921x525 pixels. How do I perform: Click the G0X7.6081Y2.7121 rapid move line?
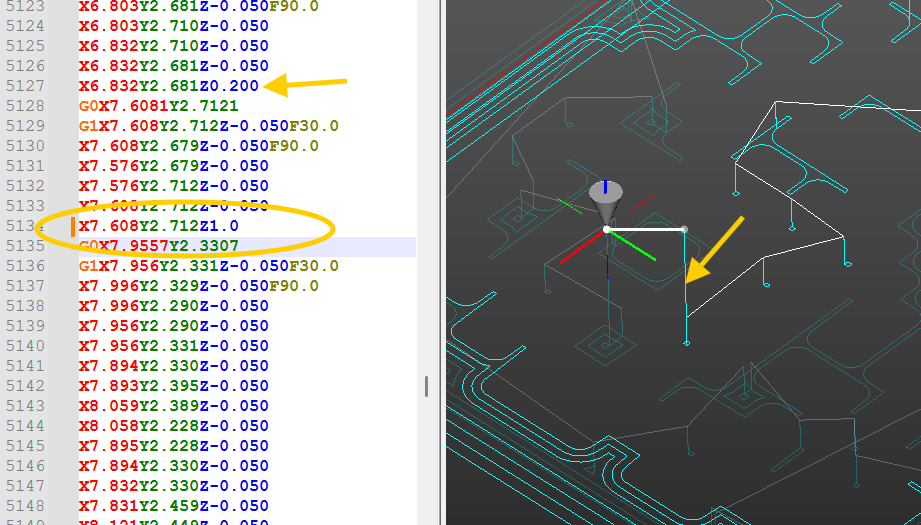pyautogui.click(x=158, y=106)
